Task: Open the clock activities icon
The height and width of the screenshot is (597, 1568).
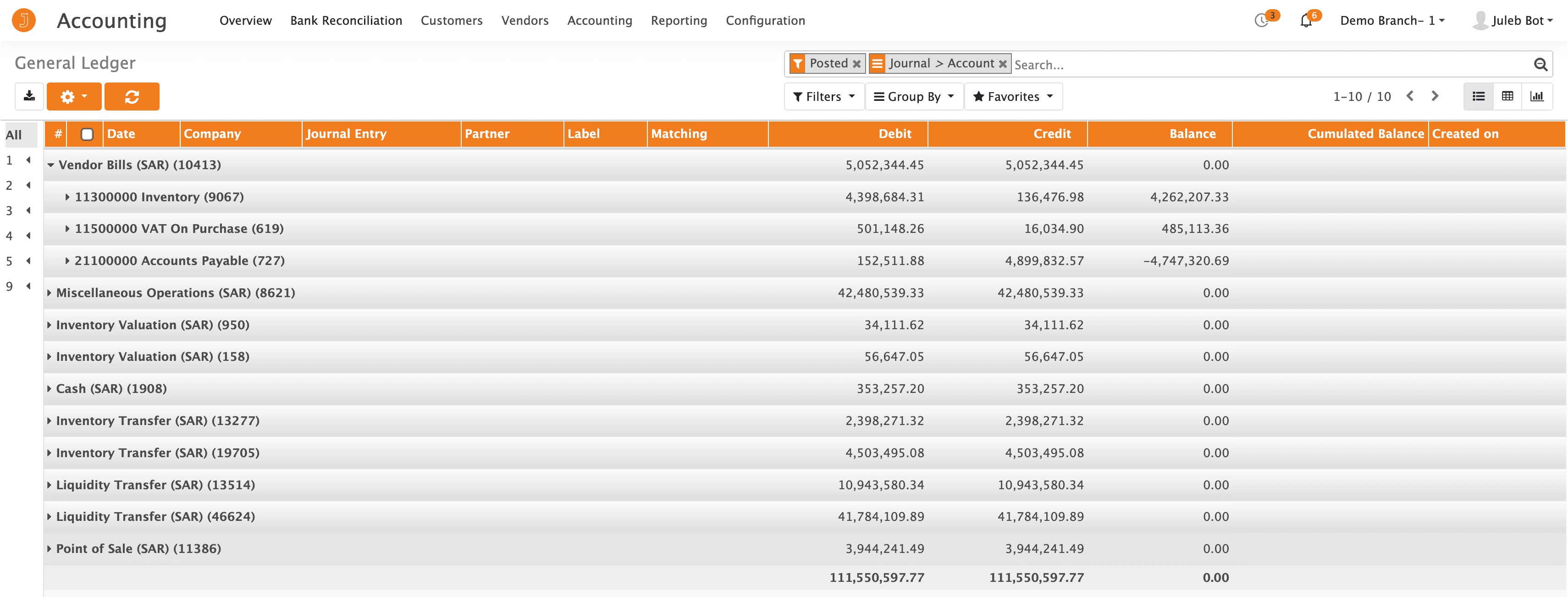Action: click(x=1262, y=21)
